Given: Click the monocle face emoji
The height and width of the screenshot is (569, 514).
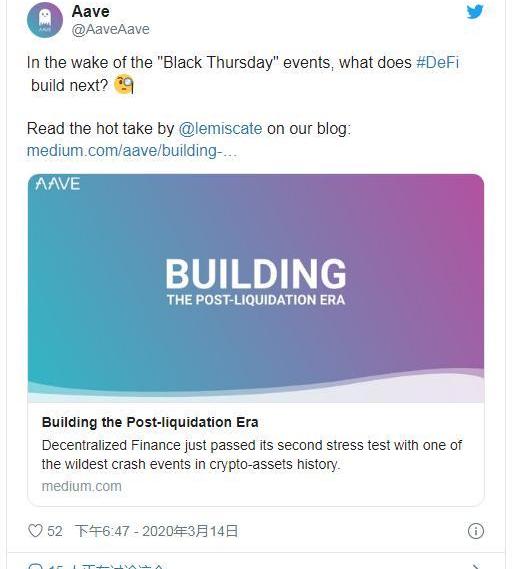Looking at the screenshot, I should click(x=124, y=85).
